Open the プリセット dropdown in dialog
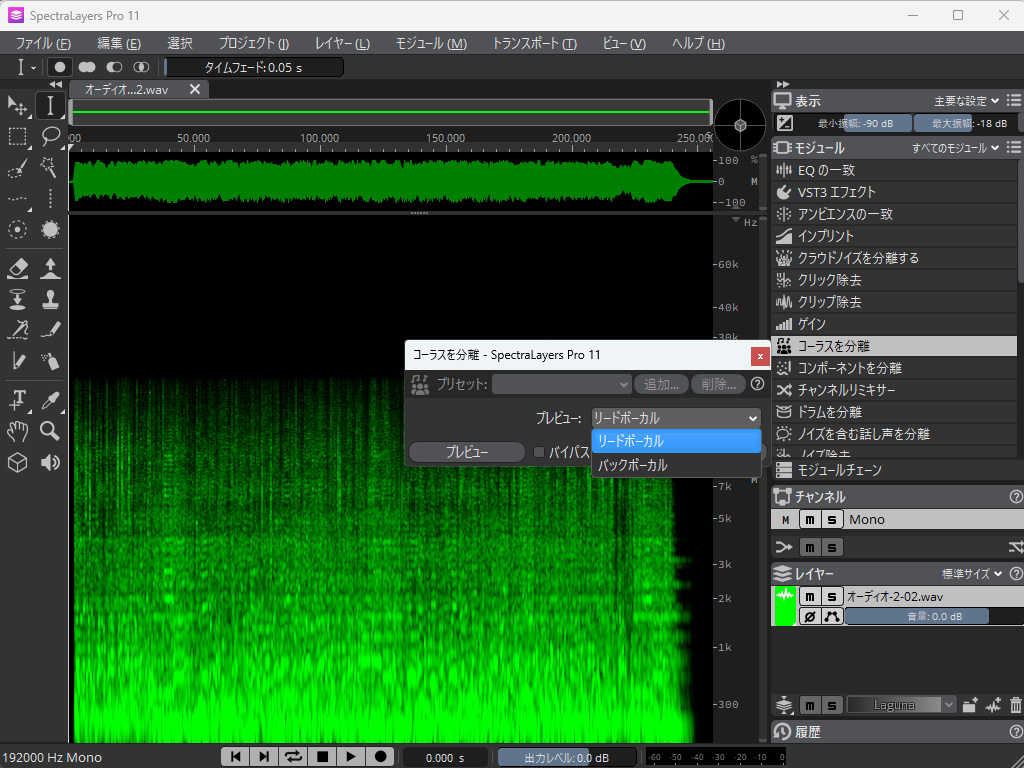Image resolution: width=1024 pixels, height=768 pixels. click(x=561, y=384)
